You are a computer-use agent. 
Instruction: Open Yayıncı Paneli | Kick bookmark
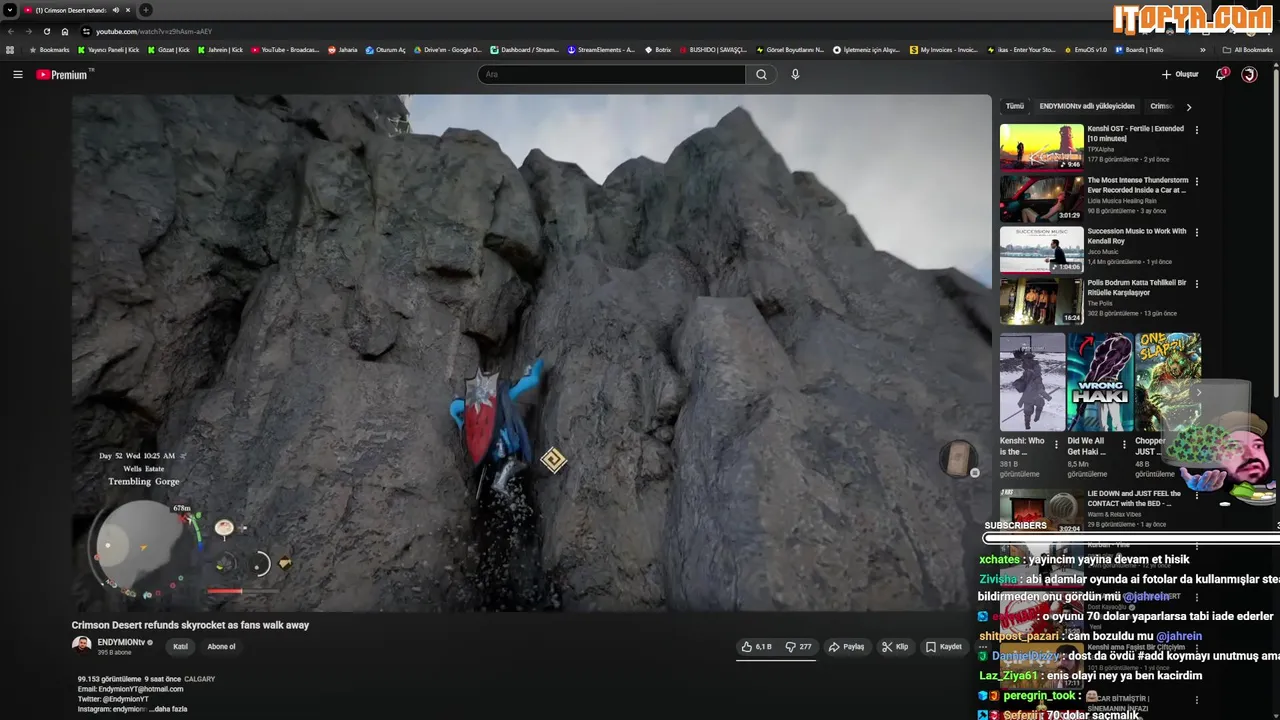point(109,49)
